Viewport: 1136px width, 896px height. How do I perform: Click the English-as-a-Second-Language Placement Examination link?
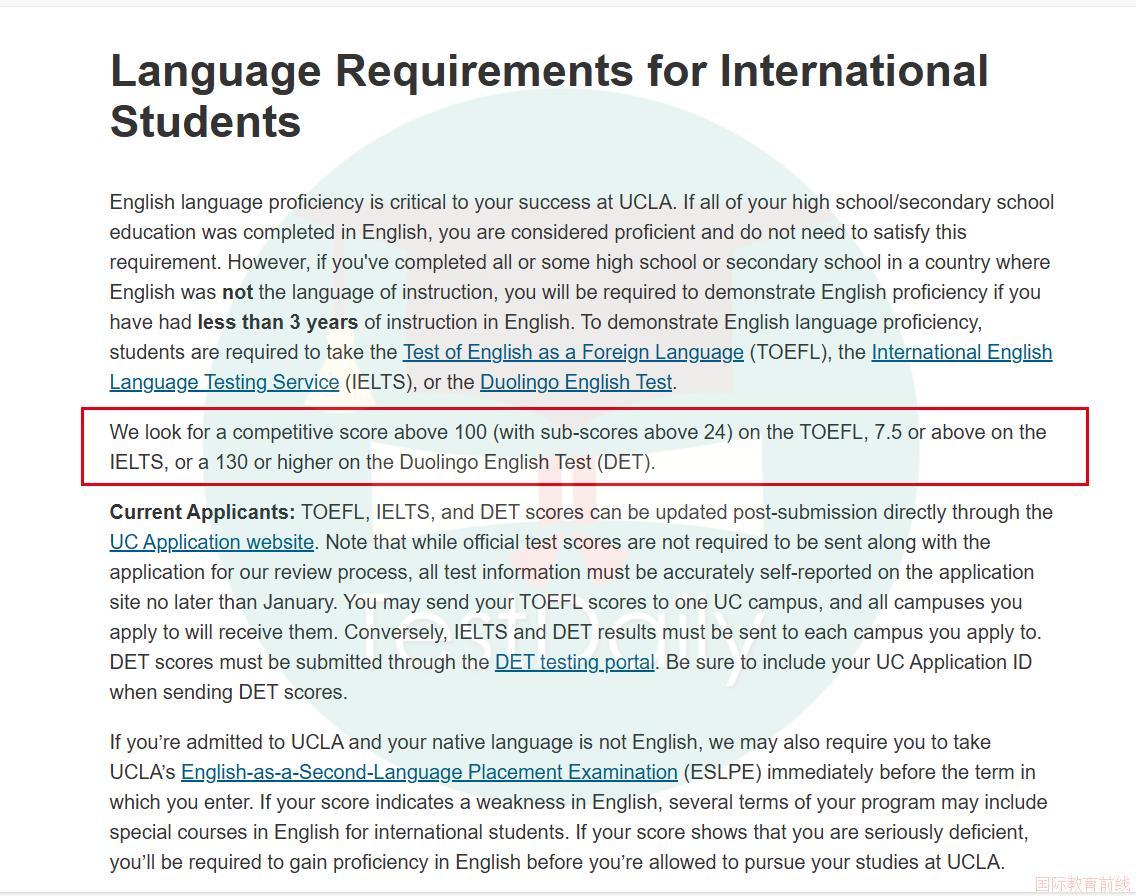429,772
